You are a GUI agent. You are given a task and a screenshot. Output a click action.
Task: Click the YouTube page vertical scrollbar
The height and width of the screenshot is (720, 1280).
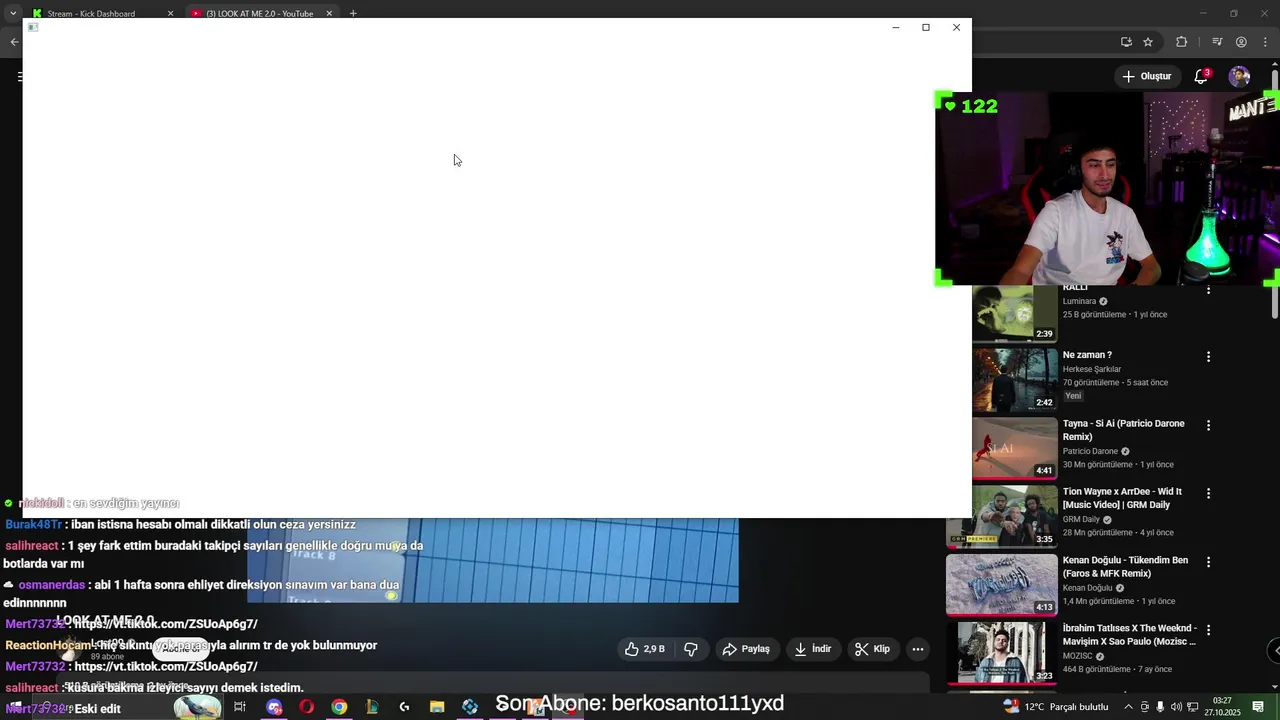click(1274, 300)
